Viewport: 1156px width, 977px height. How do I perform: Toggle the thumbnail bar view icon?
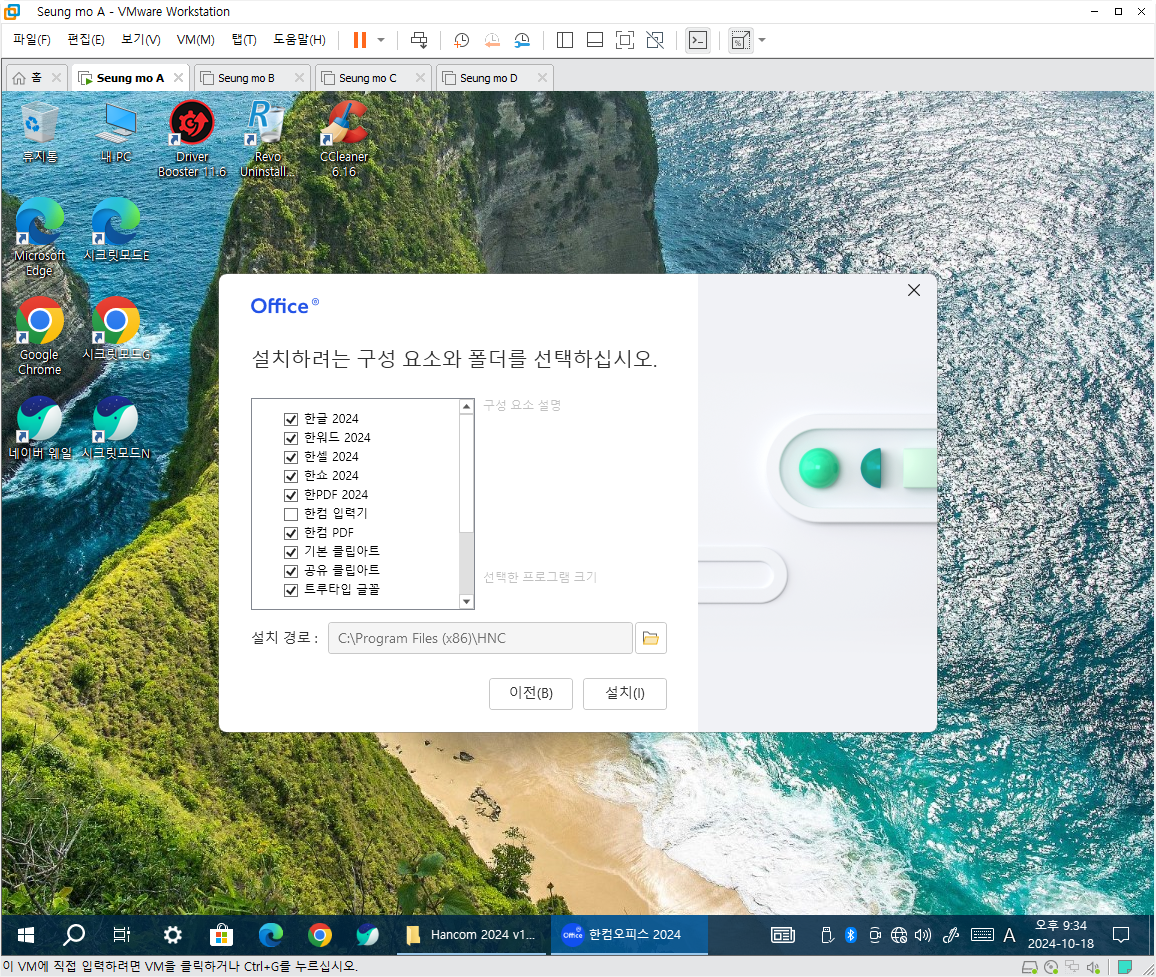[595, 40]
